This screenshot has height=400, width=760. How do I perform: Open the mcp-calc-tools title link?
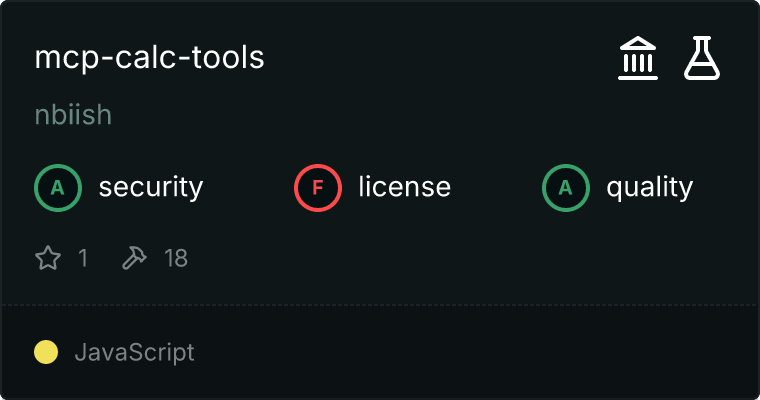149,58
